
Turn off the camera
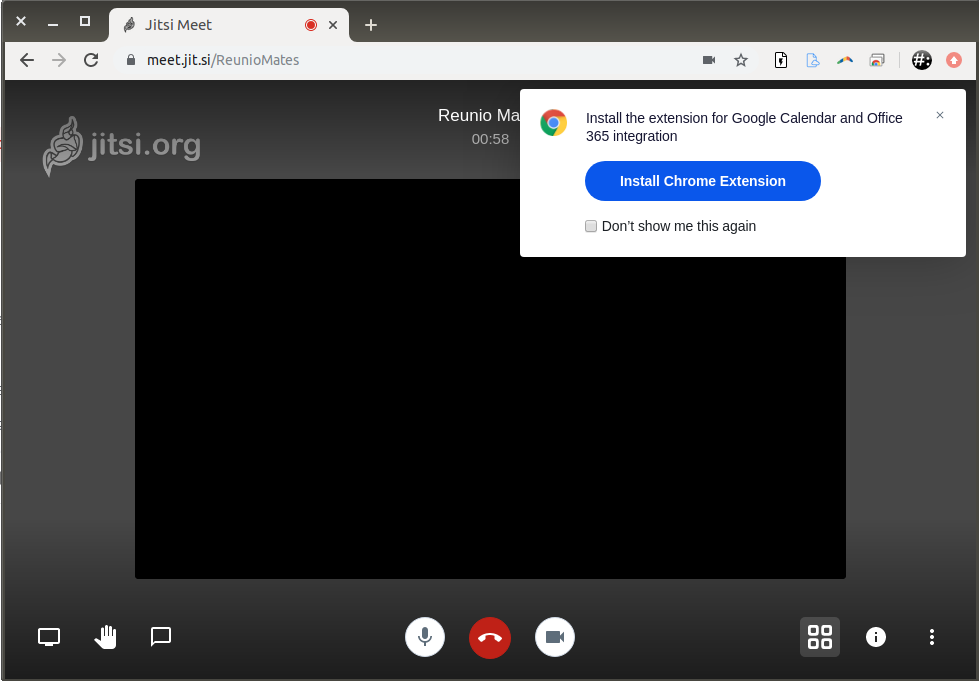click(555, 637)
